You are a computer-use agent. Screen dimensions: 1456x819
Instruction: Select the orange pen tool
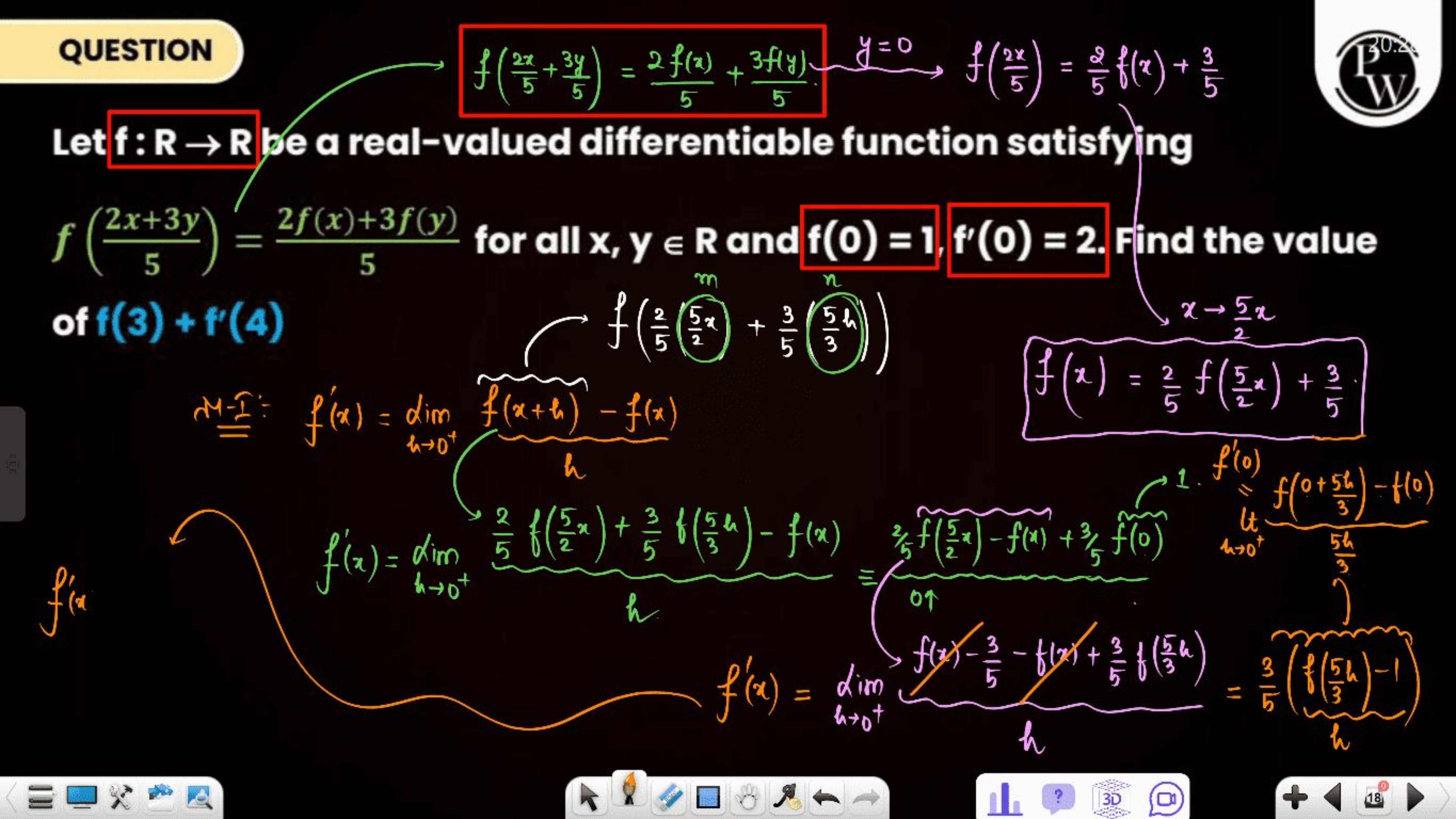(629, 789)
